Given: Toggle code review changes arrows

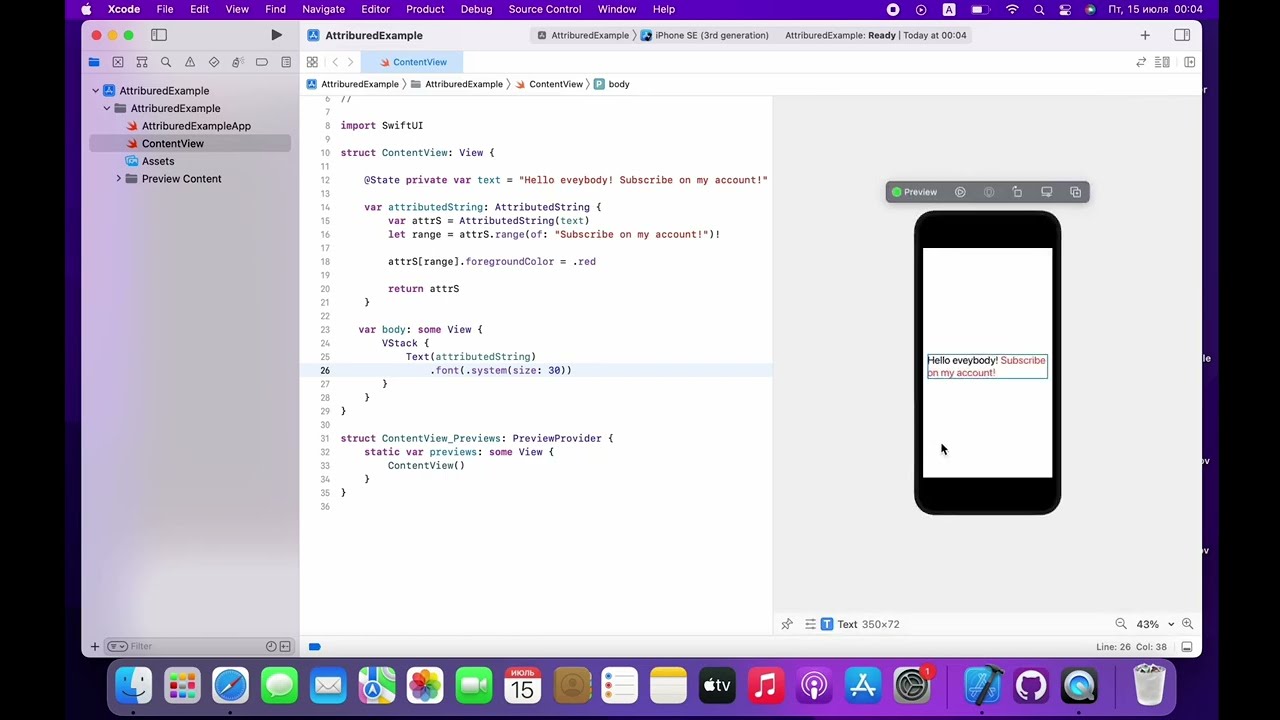Looking at the screenshot, I should click(1141, 62).
